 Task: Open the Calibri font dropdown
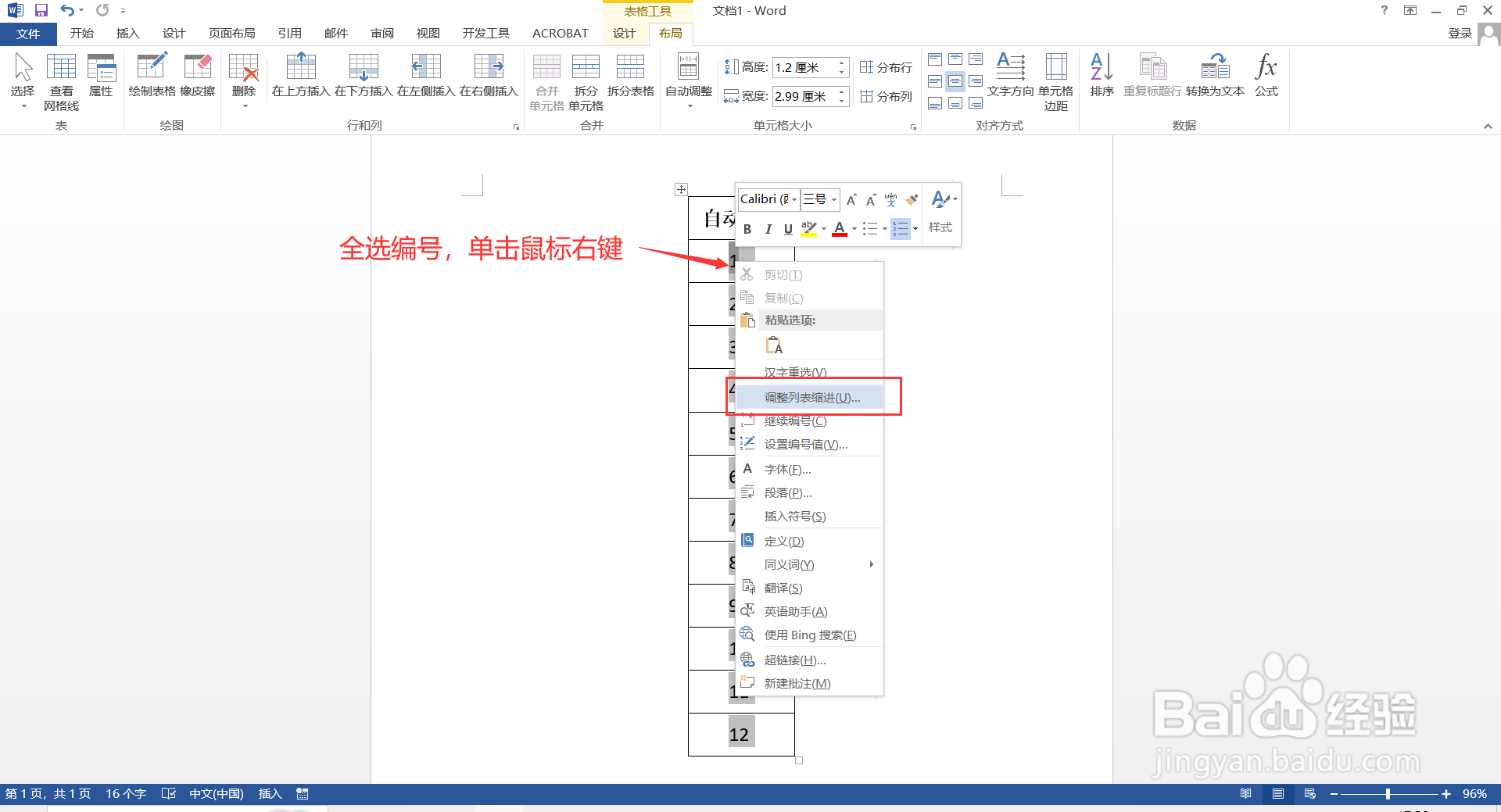pyautogui.click(x=794, y=199)
